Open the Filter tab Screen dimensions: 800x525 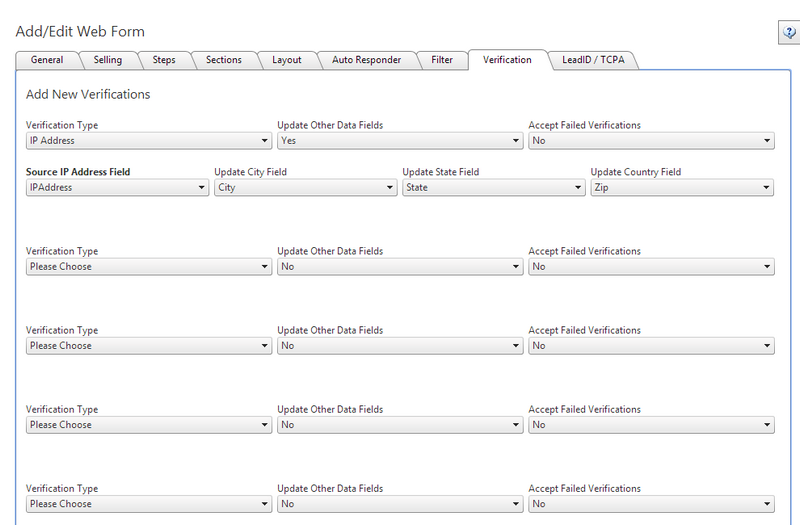click(442, 60)
